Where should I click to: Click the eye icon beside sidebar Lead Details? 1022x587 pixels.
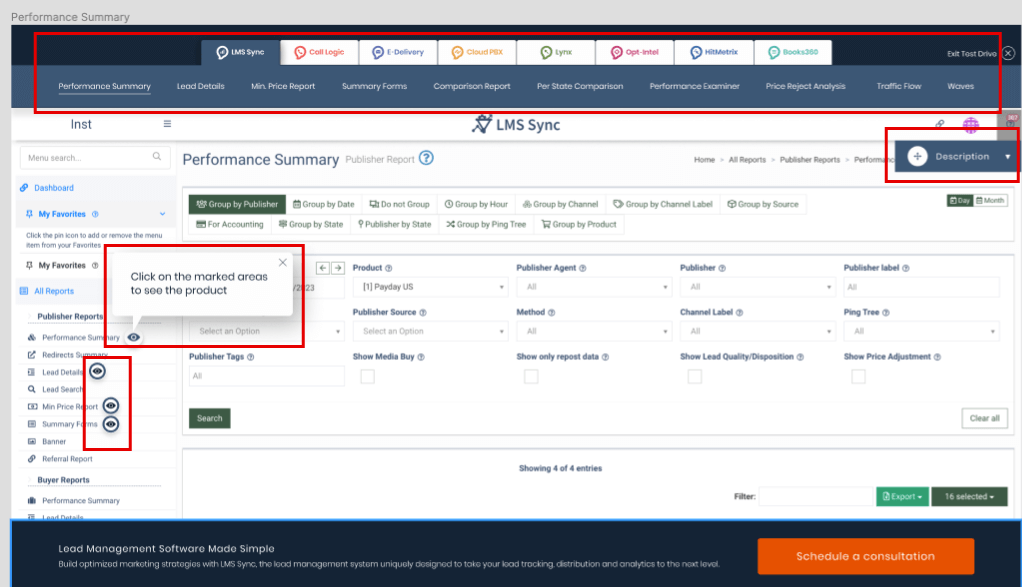(x=97, y=371)
